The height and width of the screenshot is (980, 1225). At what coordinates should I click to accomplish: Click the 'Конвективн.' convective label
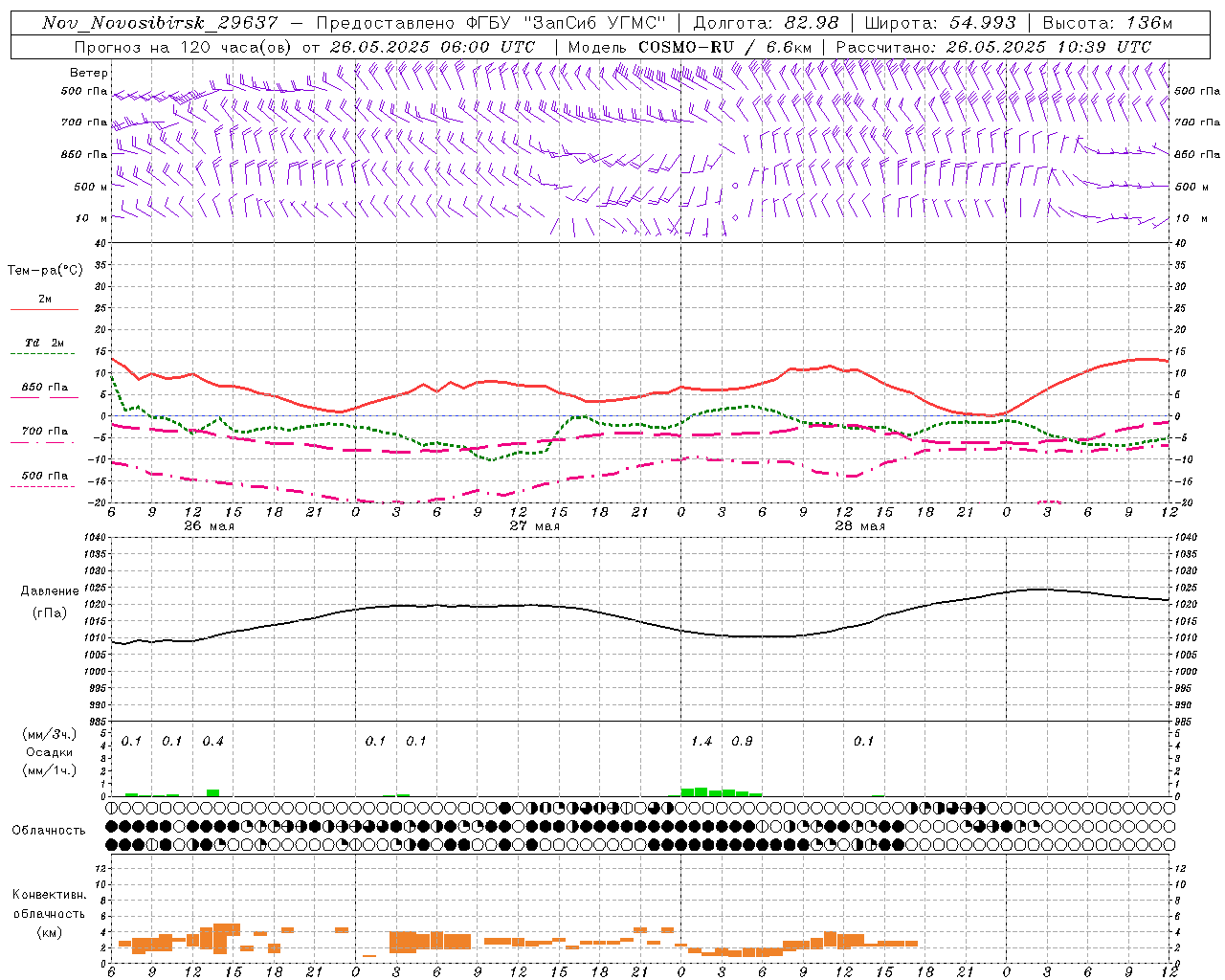tap(49, 895)
